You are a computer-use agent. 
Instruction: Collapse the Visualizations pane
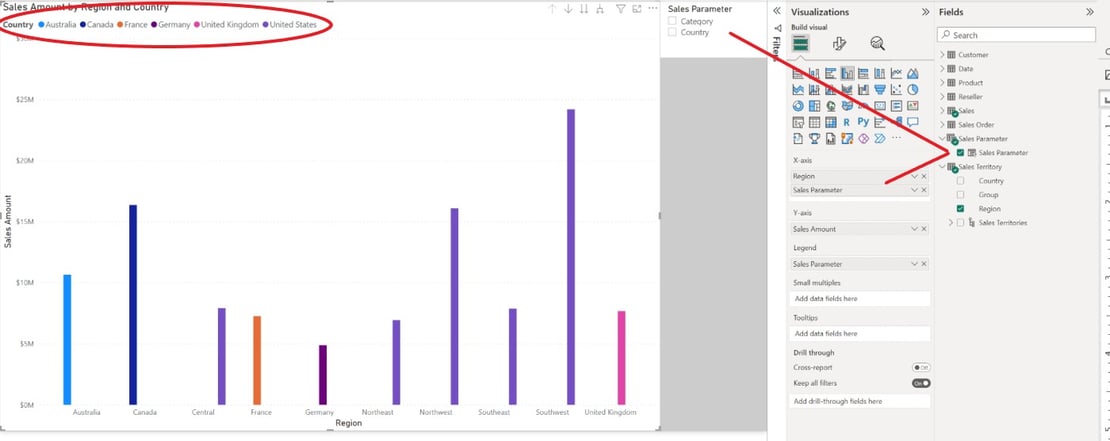[x=924, y=12]
